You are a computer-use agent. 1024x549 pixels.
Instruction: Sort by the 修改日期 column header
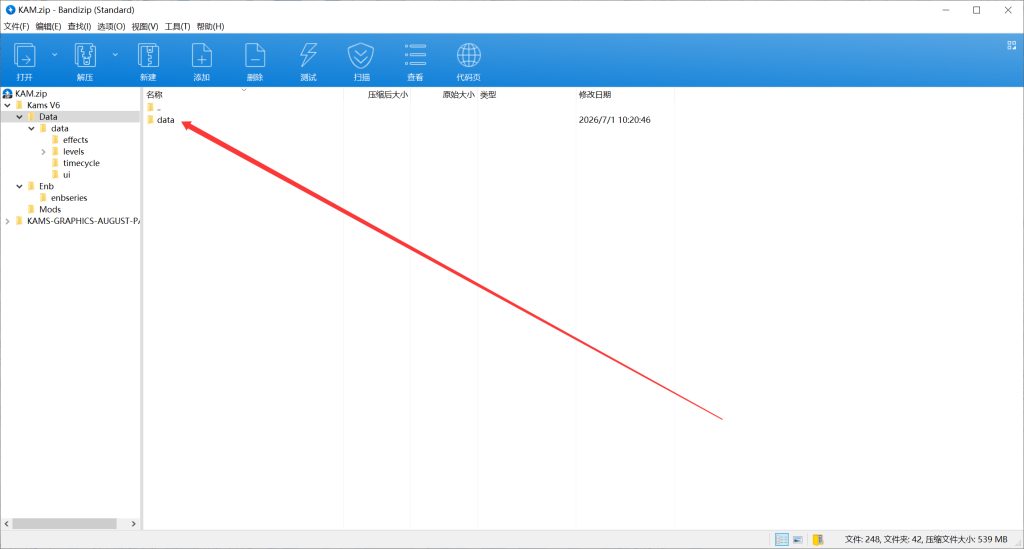pyautogui.click(x=594, y=95)
